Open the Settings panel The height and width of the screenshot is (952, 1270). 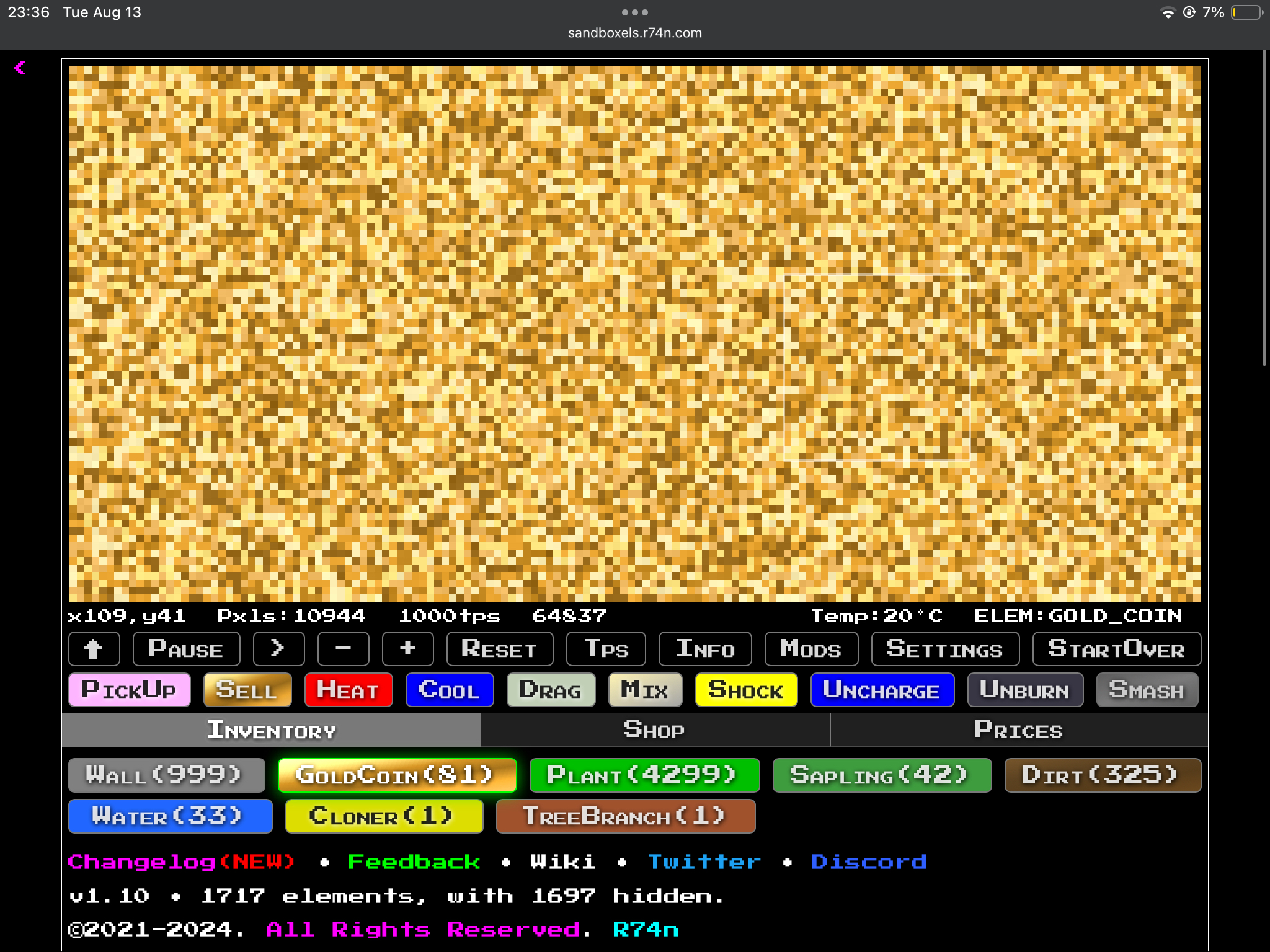point(944,649)
